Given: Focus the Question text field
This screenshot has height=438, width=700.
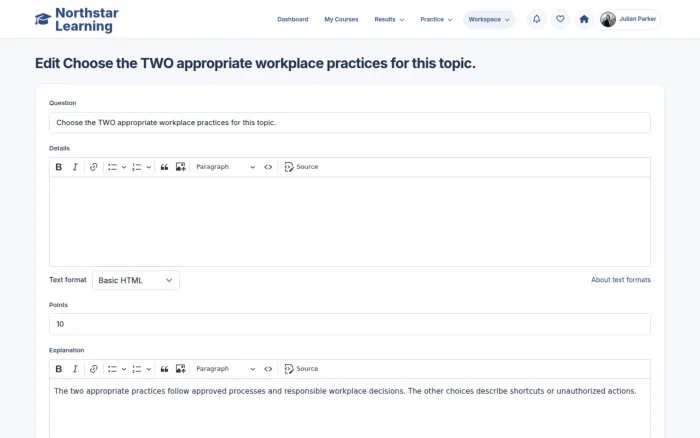Looking at the screenshot, I should click(x=350, y=123).
